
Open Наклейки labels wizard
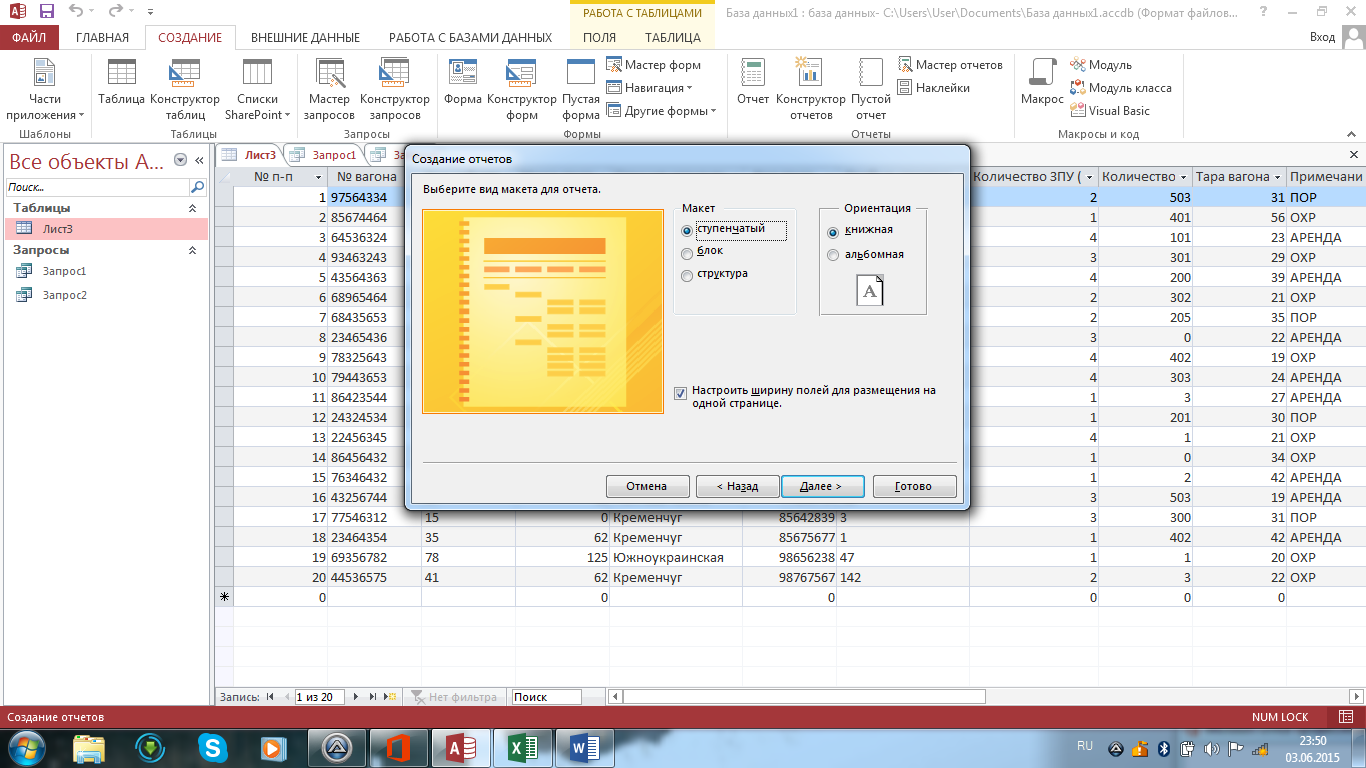934,88
